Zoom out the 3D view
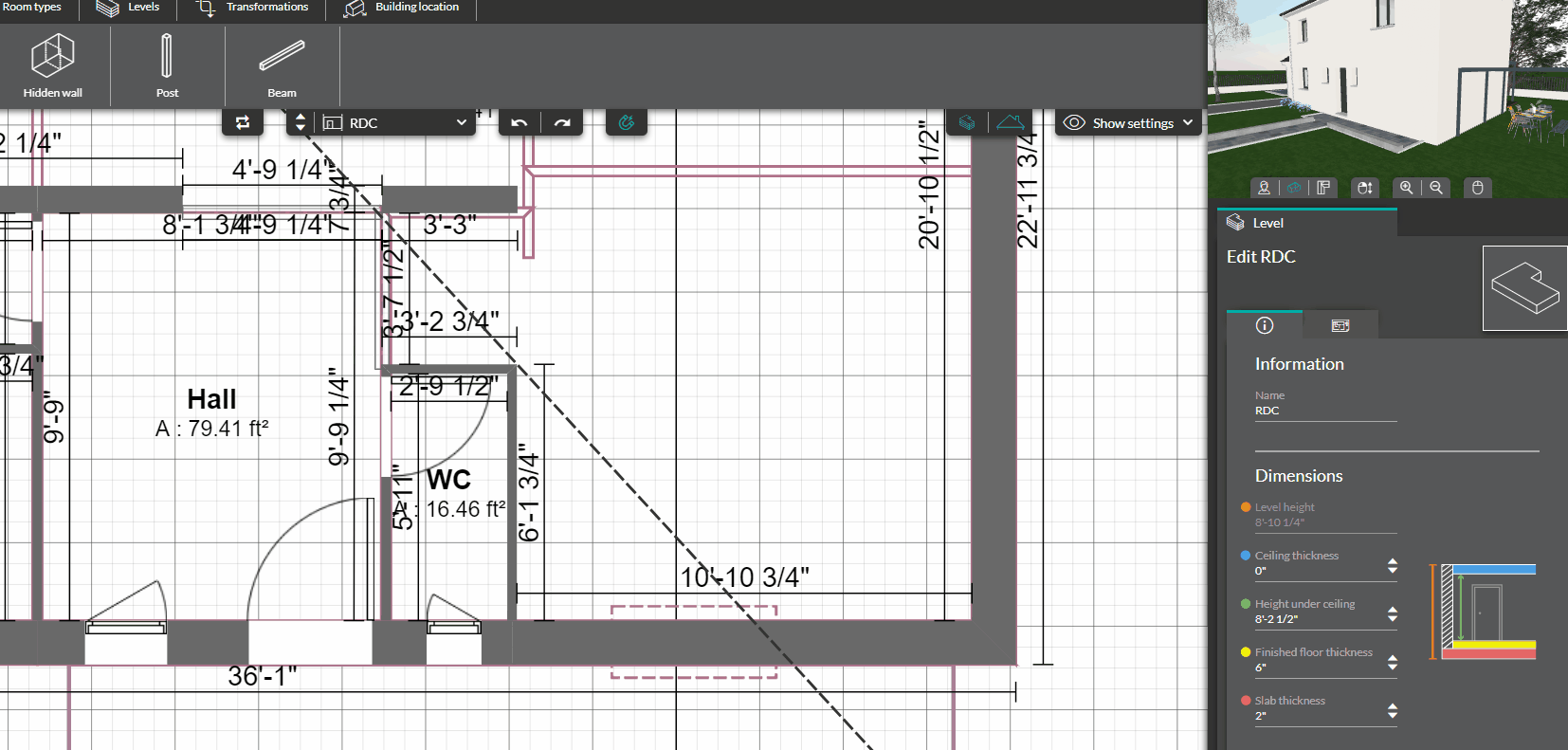Screen dimensions: 1568x750 click(x=1436, y=188)
